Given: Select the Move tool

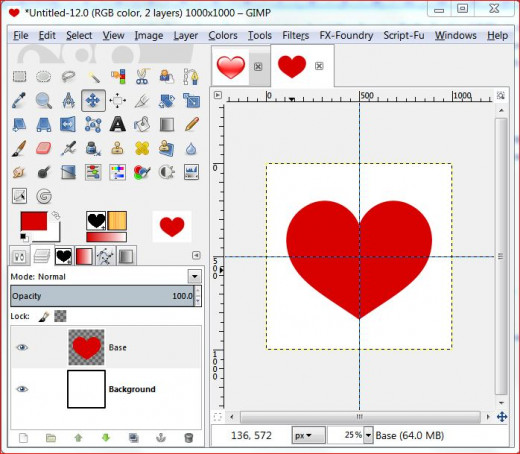Looking at the screenshot, I should (93, 100).
